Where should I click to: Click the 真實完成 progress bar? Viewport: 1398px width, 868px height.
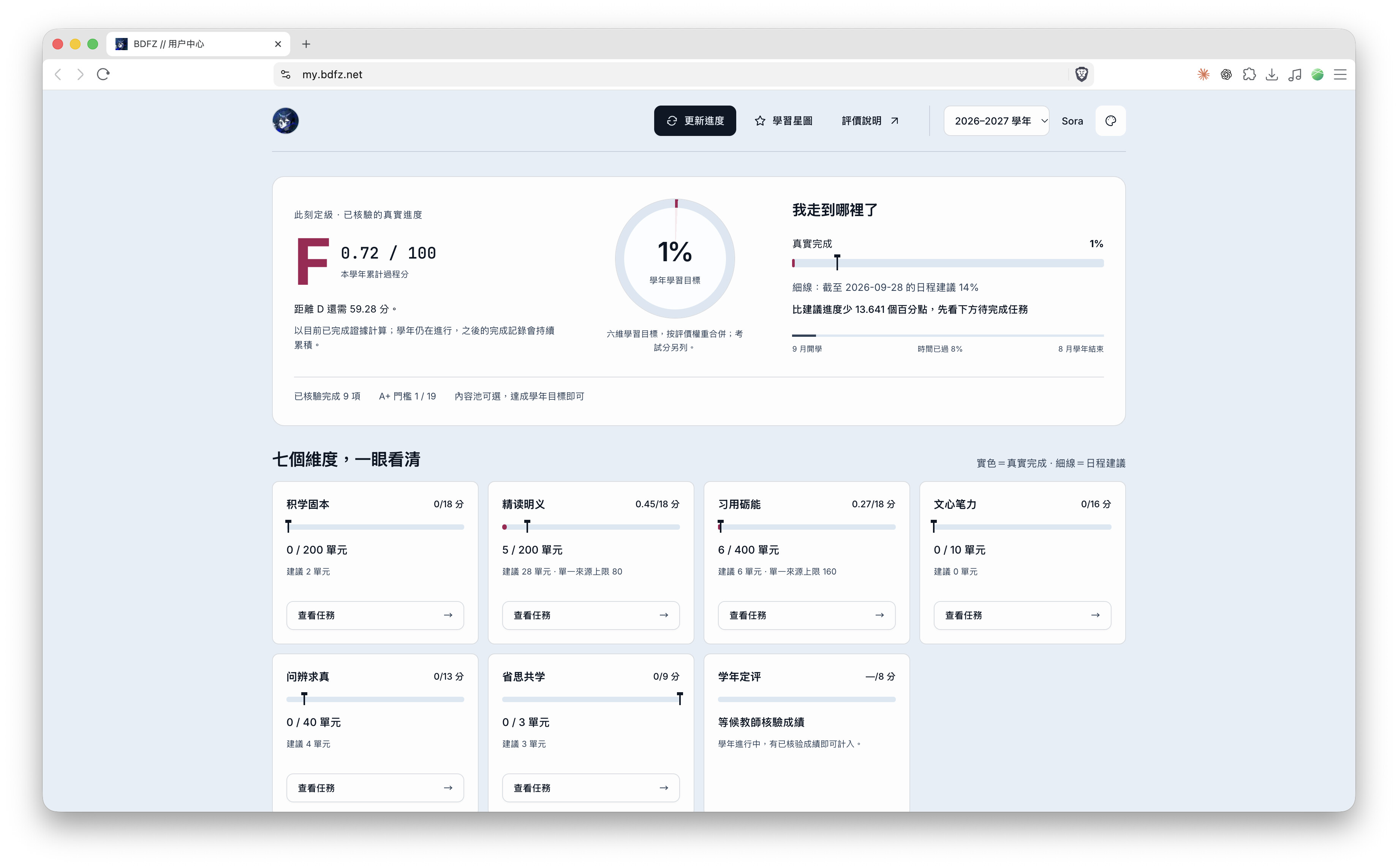[x=948, y=263]
